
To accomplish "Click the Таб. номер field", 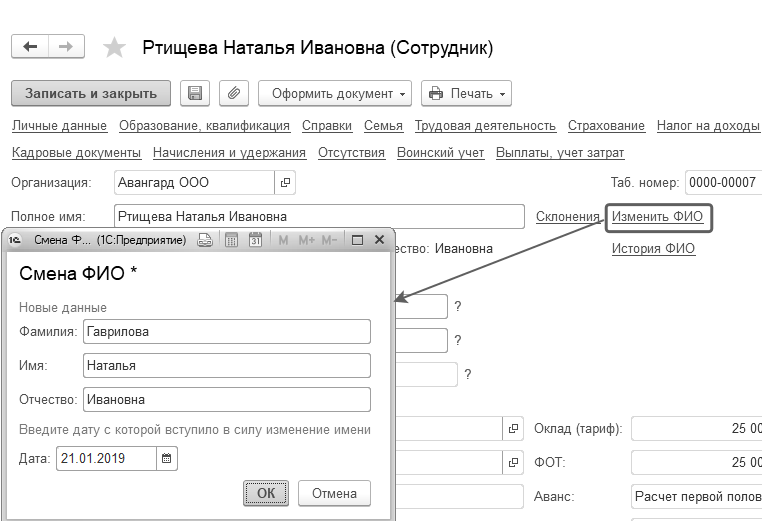I will (x=724, y=182).
